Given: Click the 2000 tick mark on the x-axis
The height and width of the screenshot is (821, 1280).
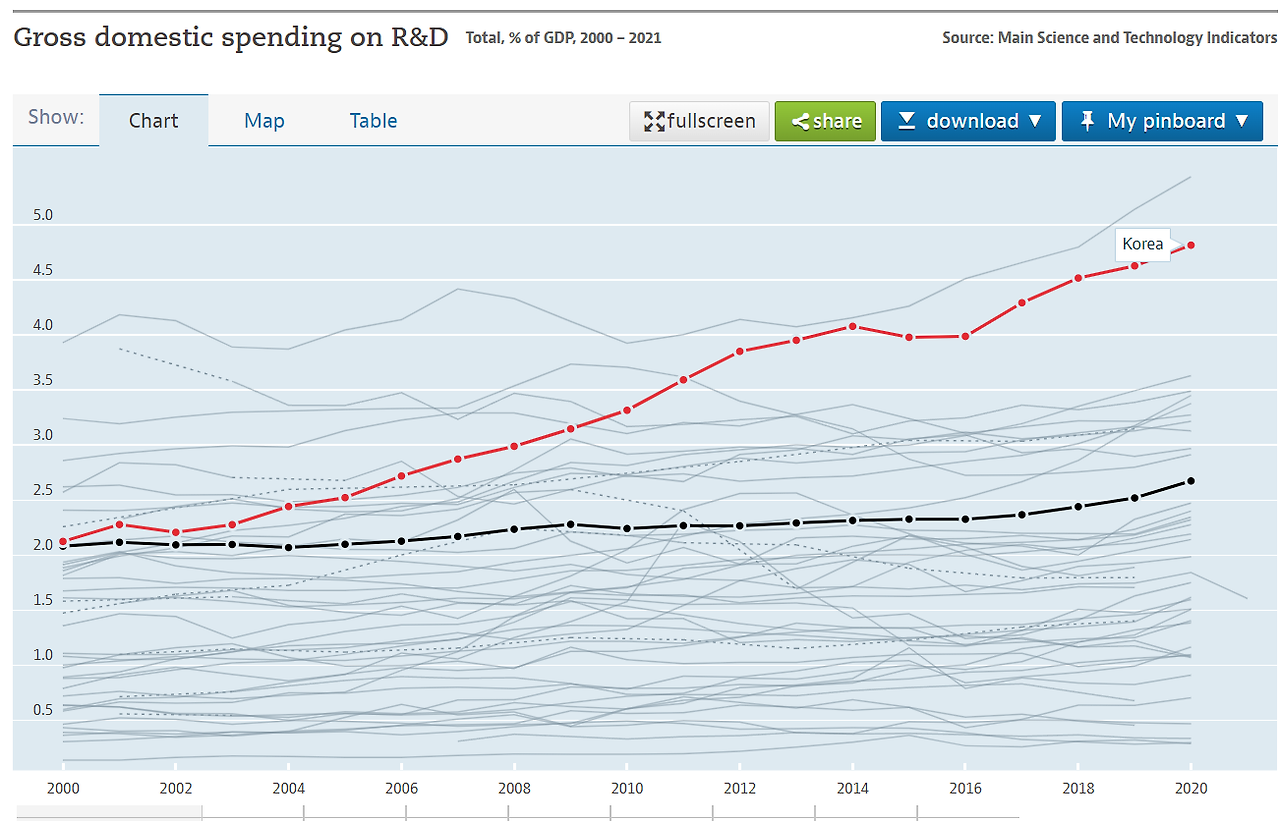Looking at the screenshot, I should click(x=63, y=788).
